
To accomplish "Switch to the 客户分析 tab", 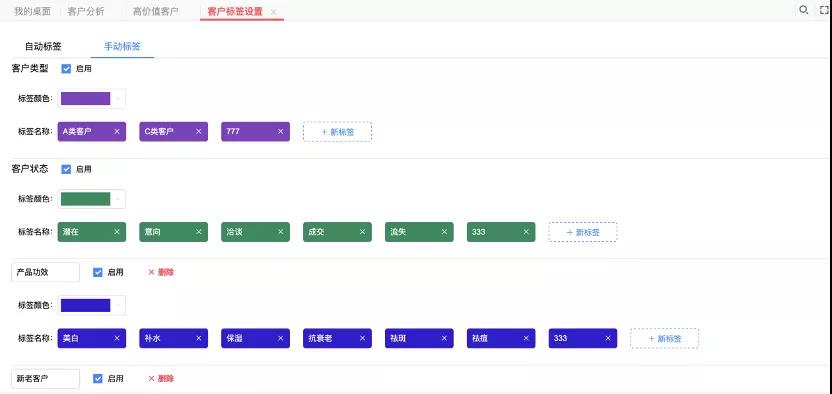I will point(86,11).
